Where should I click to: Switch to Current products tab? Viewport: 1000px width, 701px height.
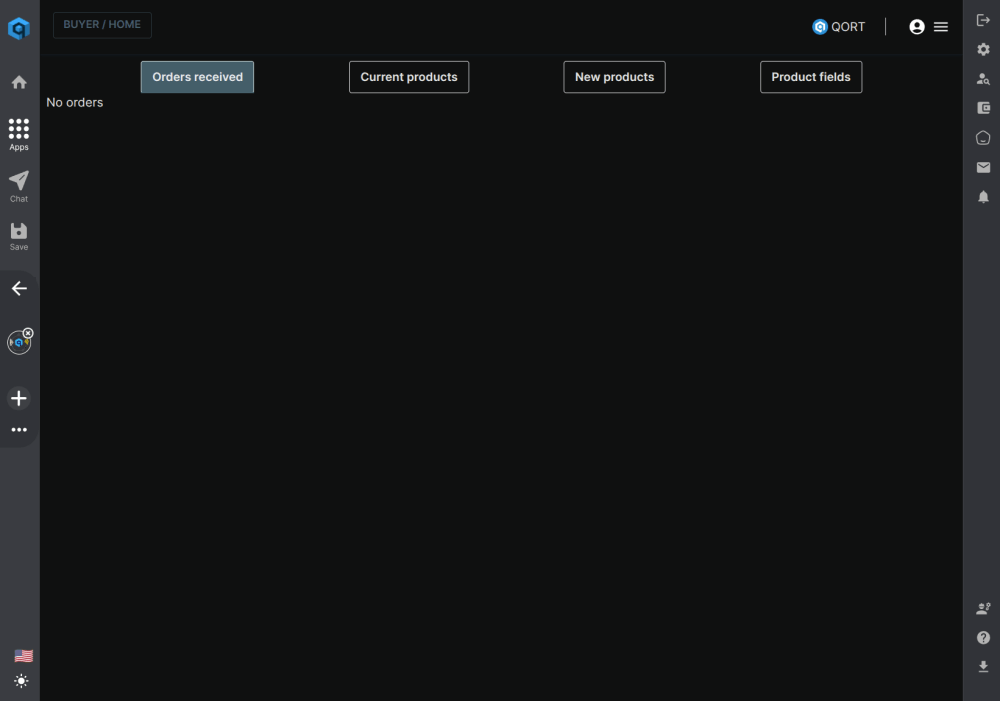(x=408, y=77)
